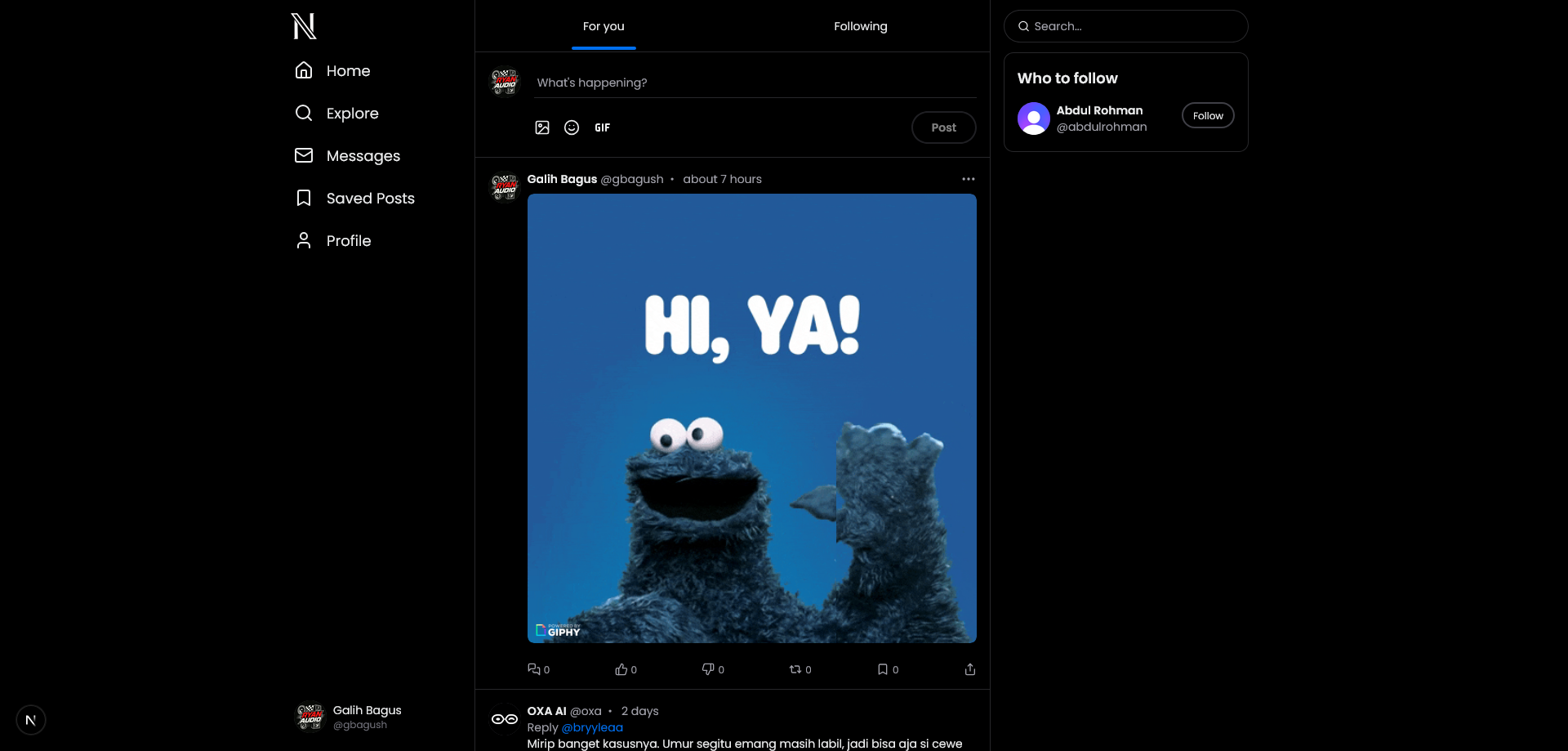
Task: Click the comment icon on Galih's post
Action: pyautogui.click(x=534, y=669)
